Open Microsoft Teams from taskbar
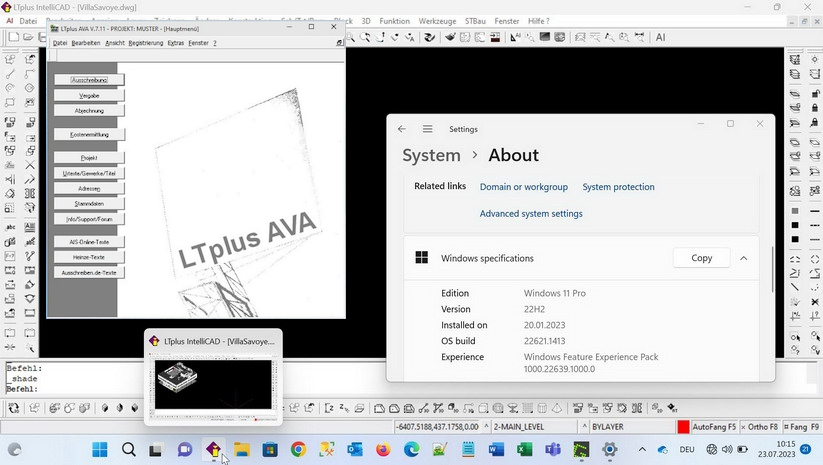This screenshot has width=823, height=465. click(x=553, y=449)
